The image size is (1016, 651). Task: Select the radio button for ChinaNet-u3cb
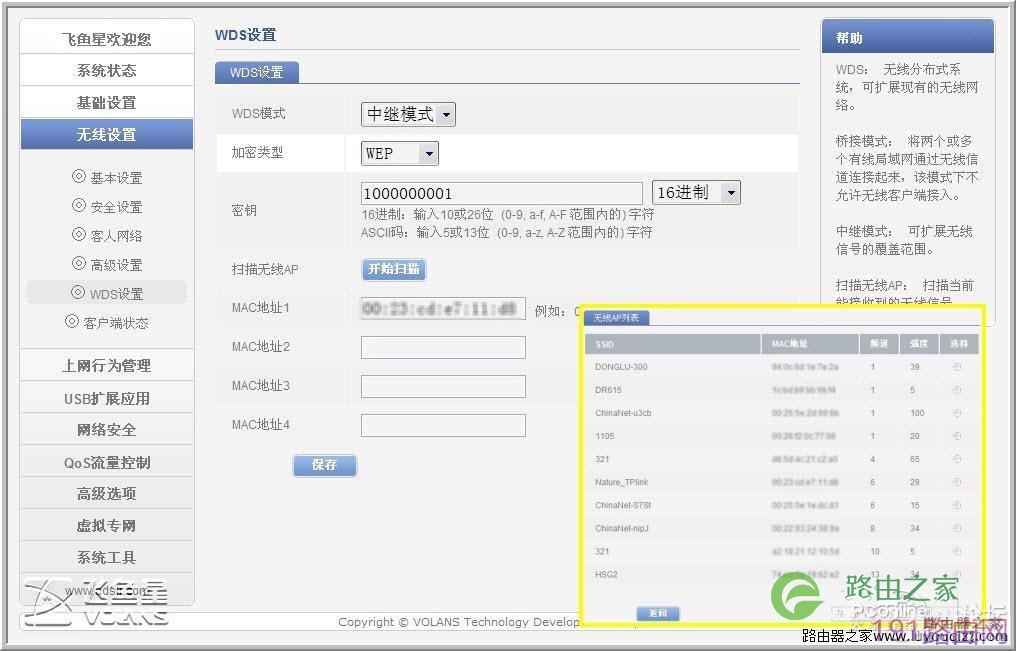click(x=957, y=413)
